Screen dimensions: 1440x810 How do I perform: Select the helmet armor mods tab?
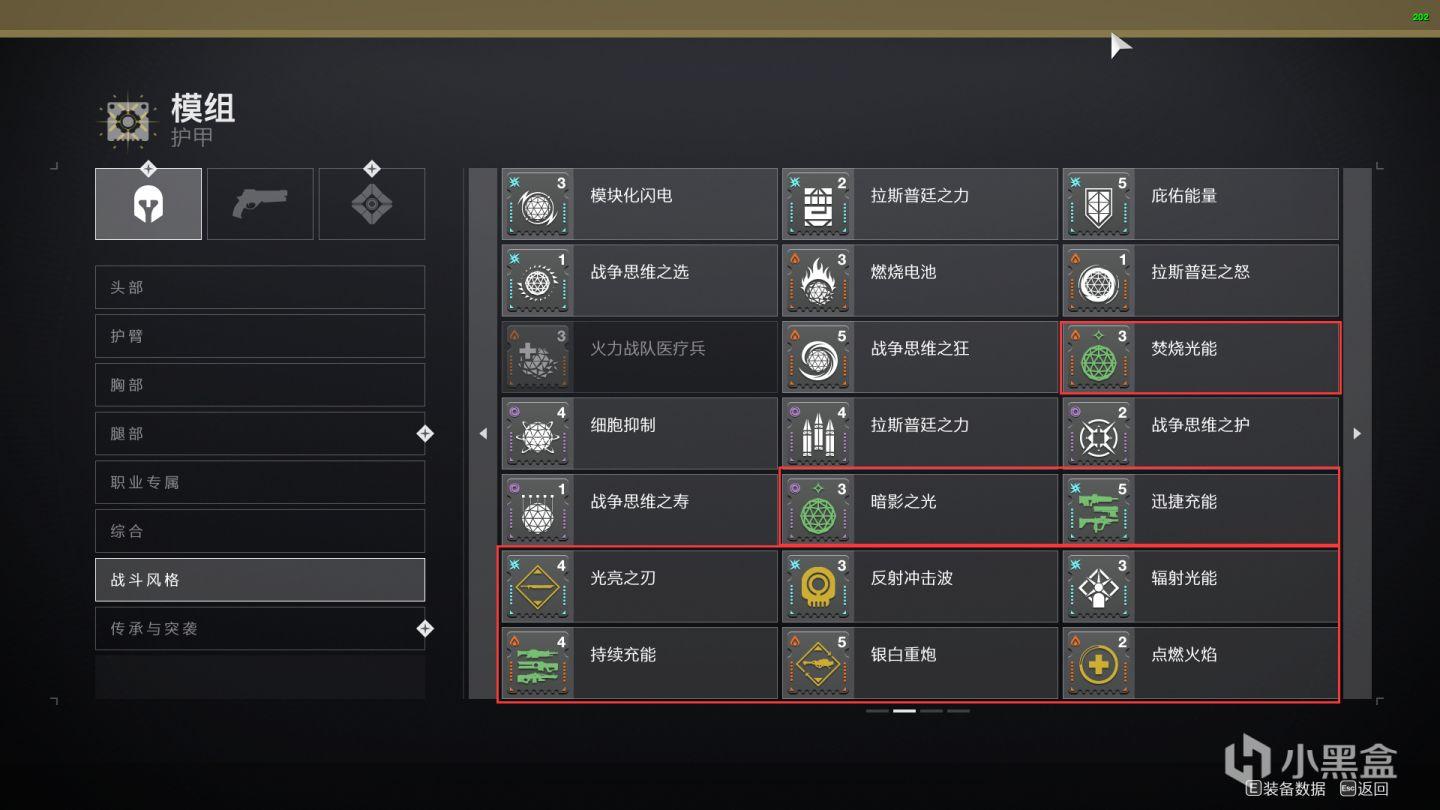148,204
